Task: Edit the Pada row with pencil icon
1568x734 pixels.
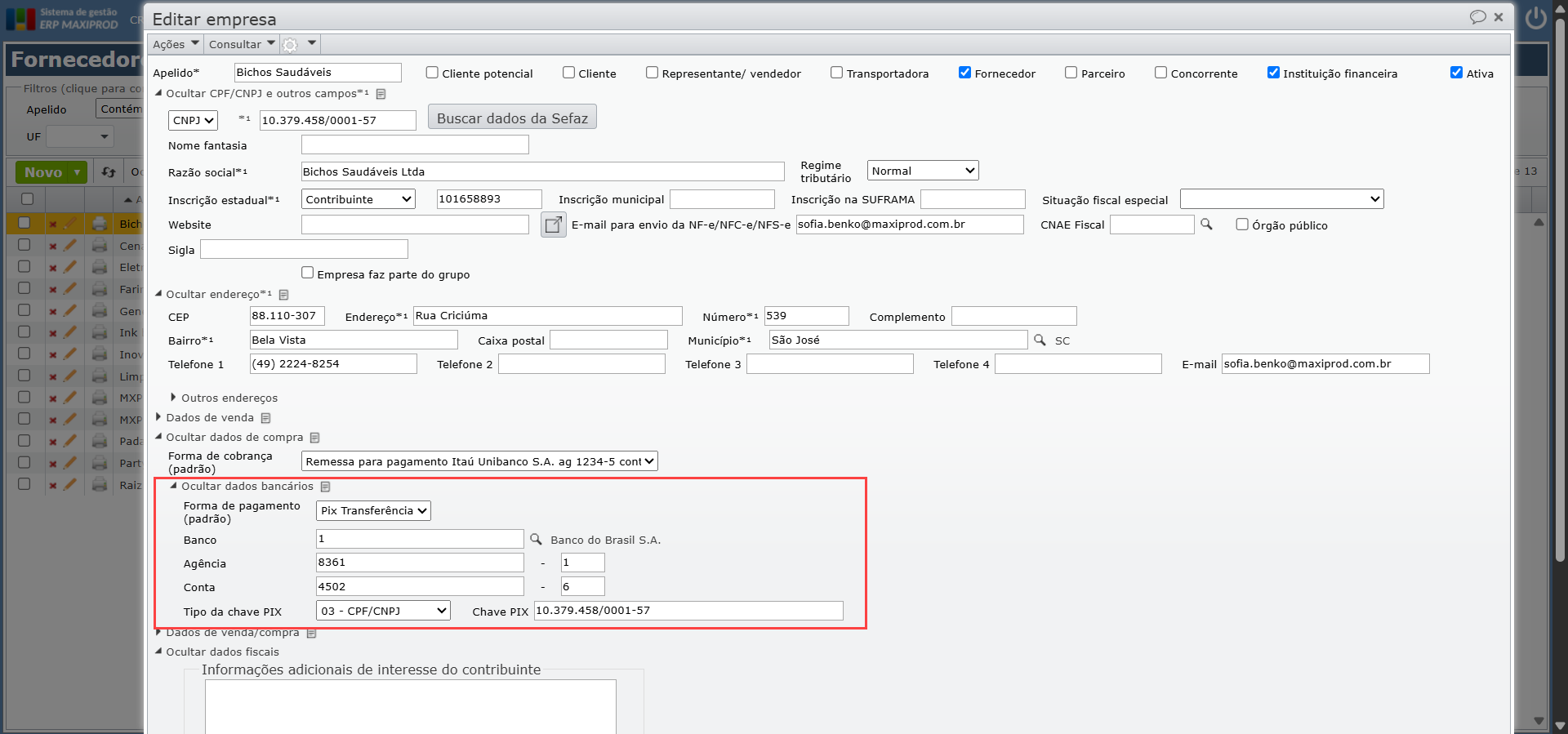Action: coord(70,441)
